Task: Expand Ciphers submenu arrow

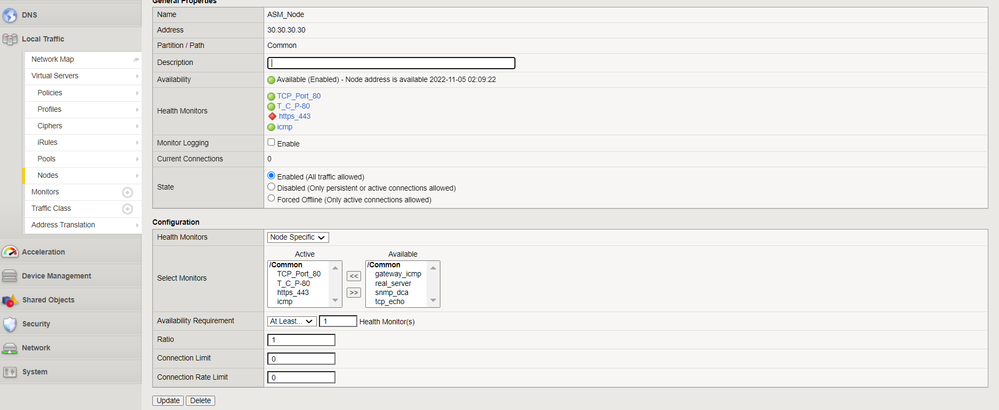Action: (136, 126)
